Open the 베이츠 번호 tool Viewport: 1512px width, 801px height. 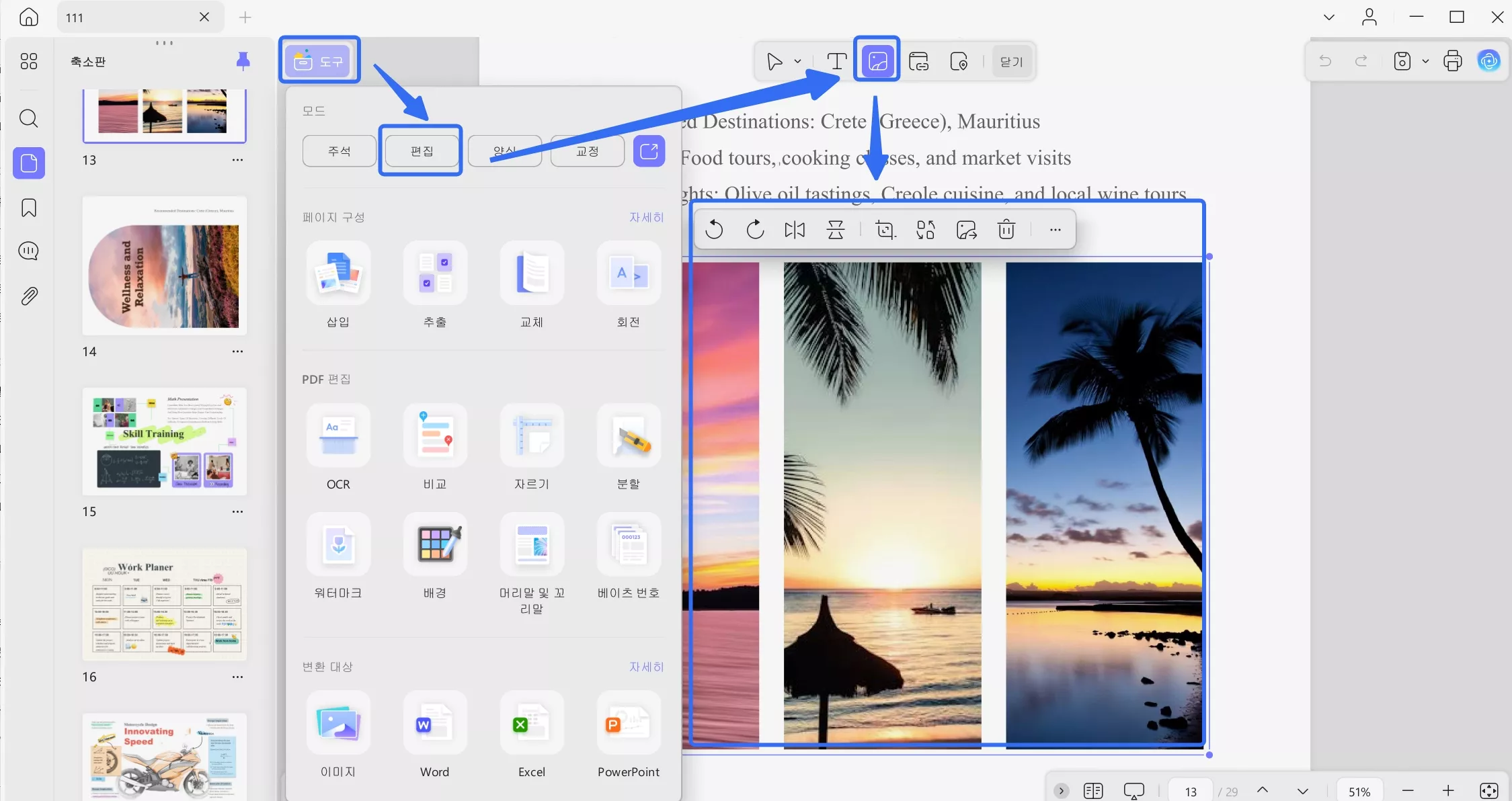[x=629, y=556]
